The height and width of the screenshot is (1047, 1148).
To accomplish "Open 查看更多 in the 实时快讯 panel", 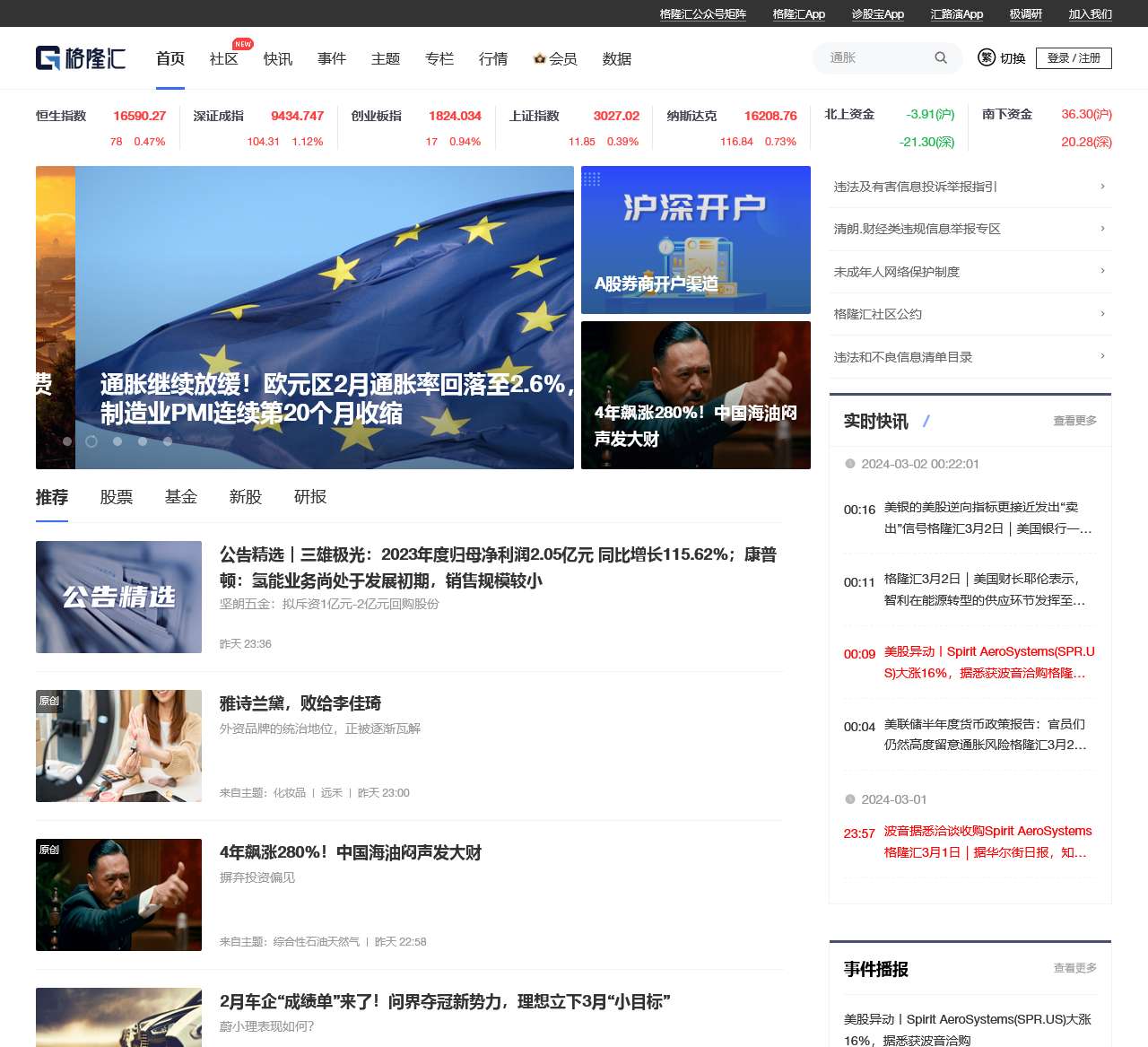I will point(1074,422).
